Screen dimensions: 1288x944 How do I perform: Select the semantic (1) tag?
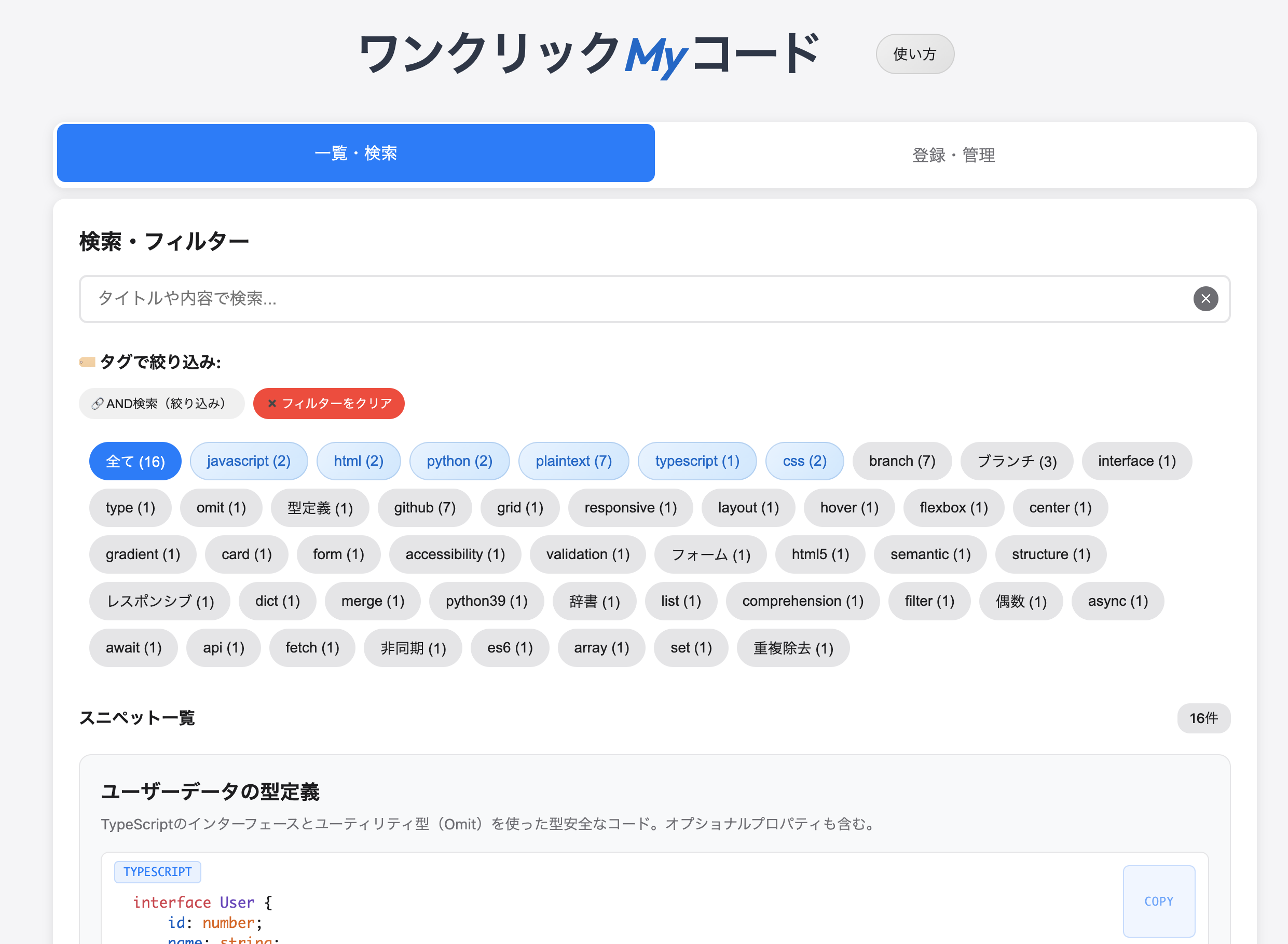930,555
